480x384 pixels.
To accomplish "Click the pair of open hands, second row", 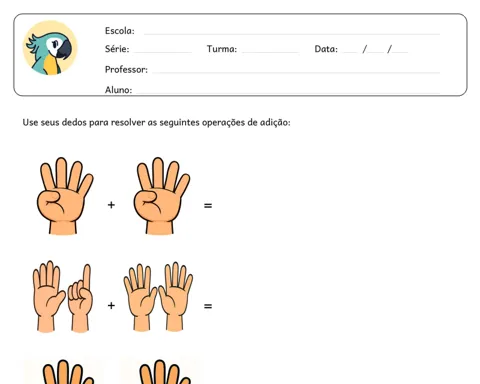I will (158, 297).
